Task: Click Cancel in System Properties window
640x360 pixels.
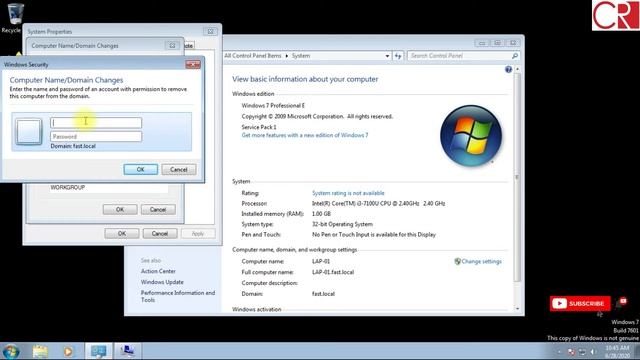Action: (x=160, y=233)
